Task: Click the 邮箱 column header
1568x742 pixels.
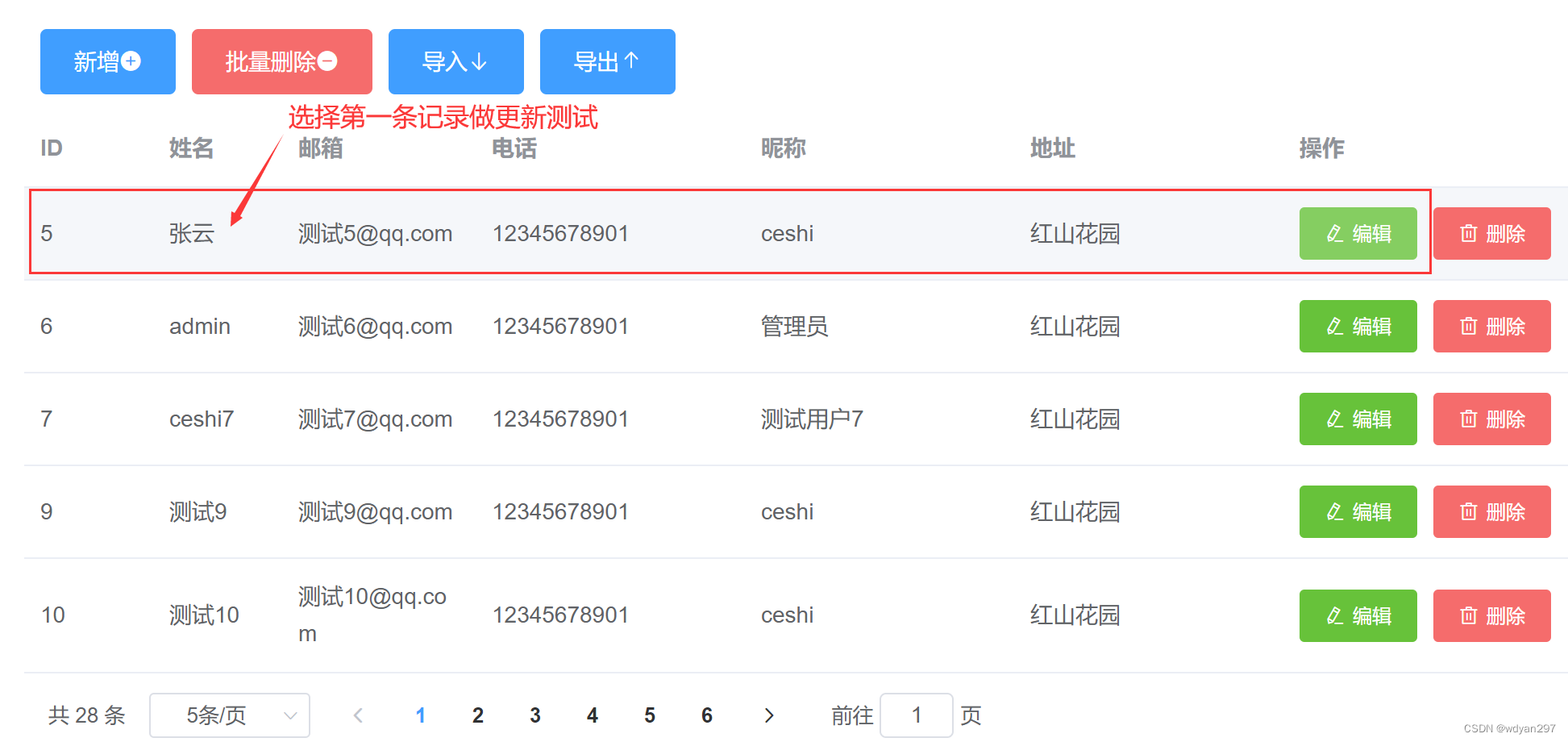Action: point(320,148)
